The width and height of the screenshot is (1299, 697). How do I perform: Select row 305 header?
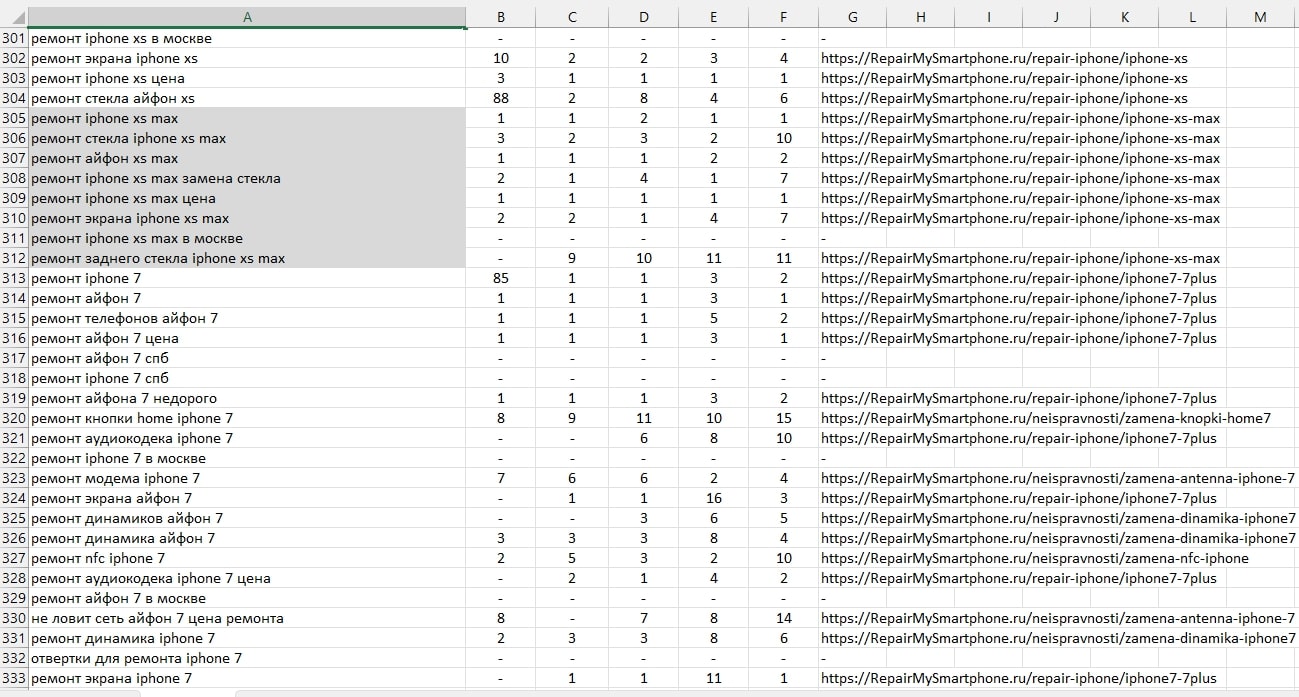[x=14, y=118]
